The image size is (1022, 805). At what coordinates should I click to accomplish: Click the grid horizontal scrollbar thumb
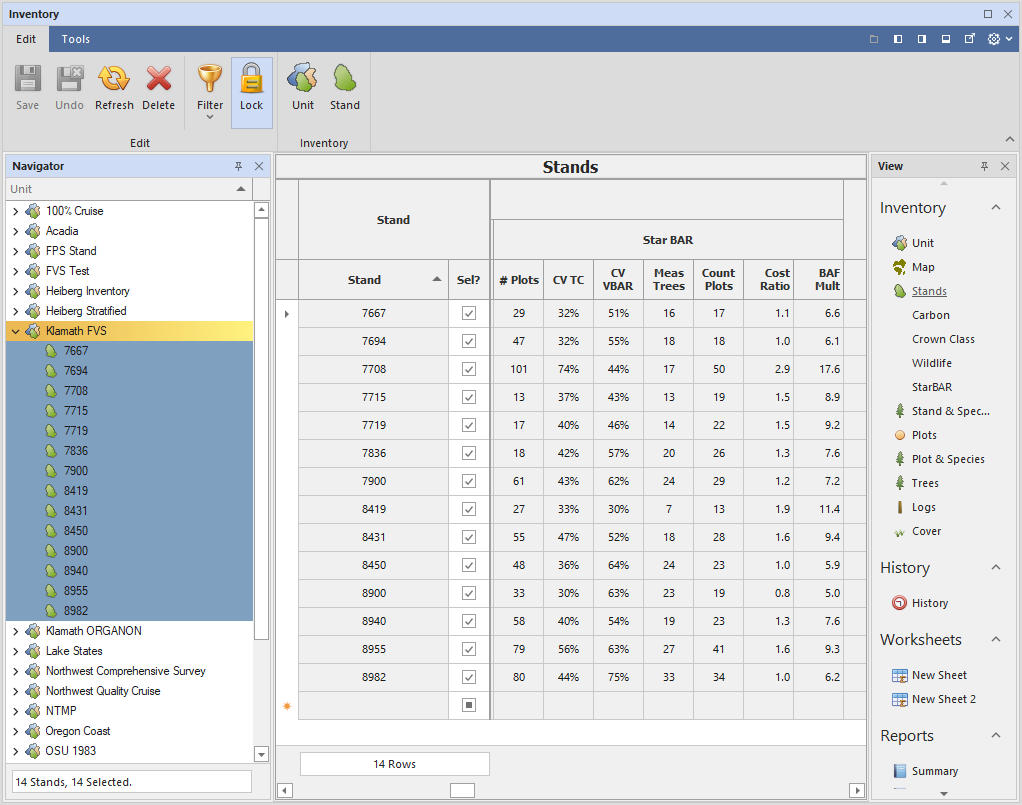click(462, 791)
